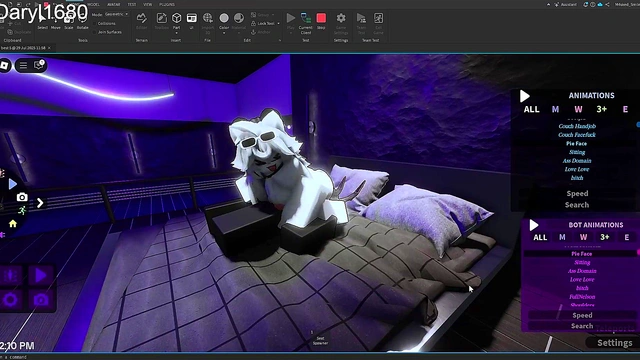This screenshot has width=640, height=360.
Task: Open the Material tool
Action: [239, 21]
